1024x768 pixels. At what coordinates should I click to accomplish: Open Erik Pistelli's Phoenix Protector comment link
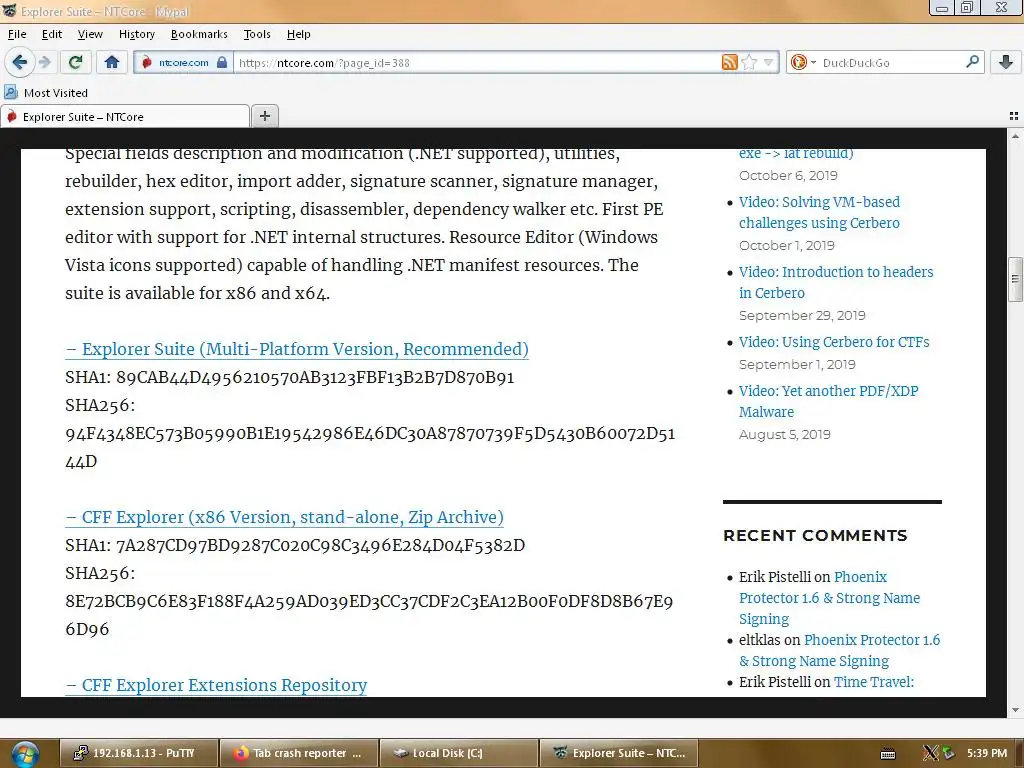point(829,598)
